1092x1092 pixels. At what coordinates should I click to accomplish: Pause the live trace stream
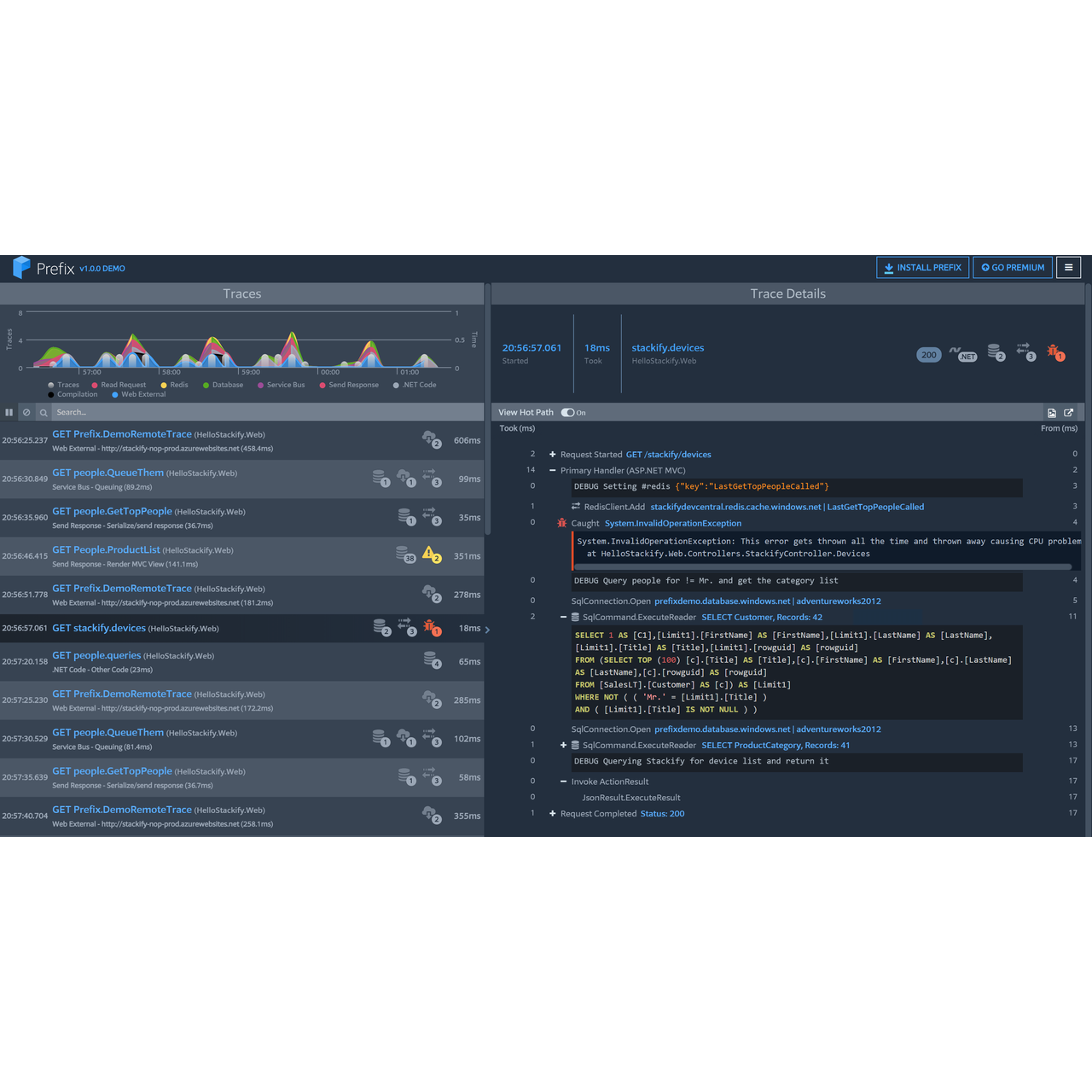(x=9, y=412)
